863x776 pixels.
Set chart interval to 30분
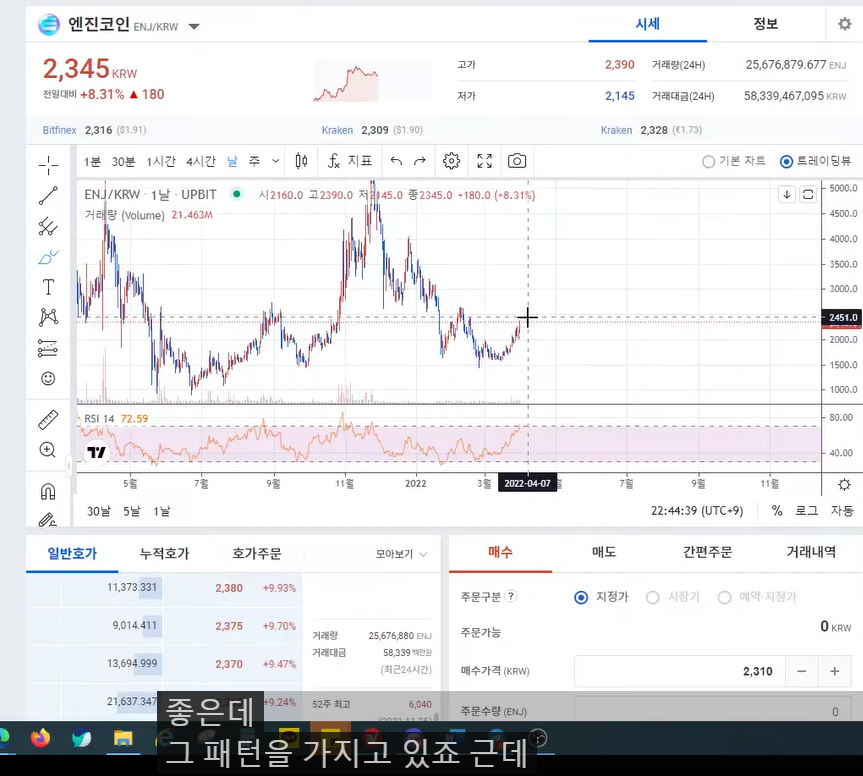(123, 162)
